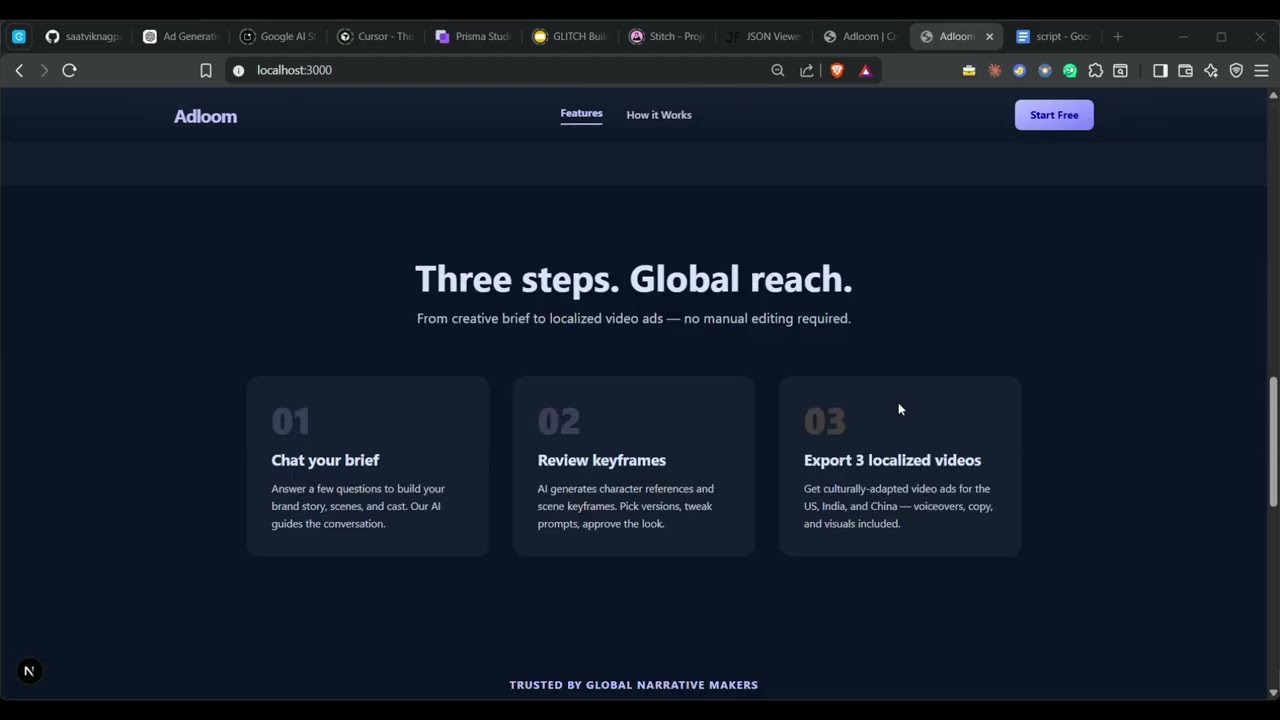Image resolution: width=1280 pixels, height=720 pixels.
Task: Open the How it Works nav link
Action: pos(659,115)
